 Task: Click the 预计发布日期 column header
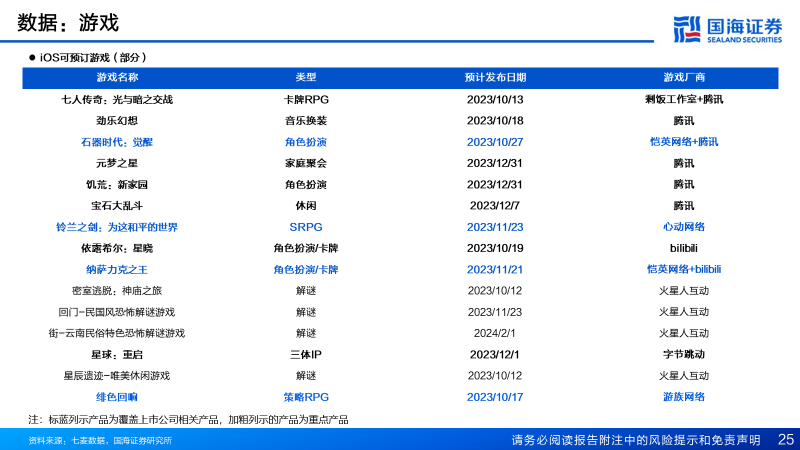click(x=495, y=78)
